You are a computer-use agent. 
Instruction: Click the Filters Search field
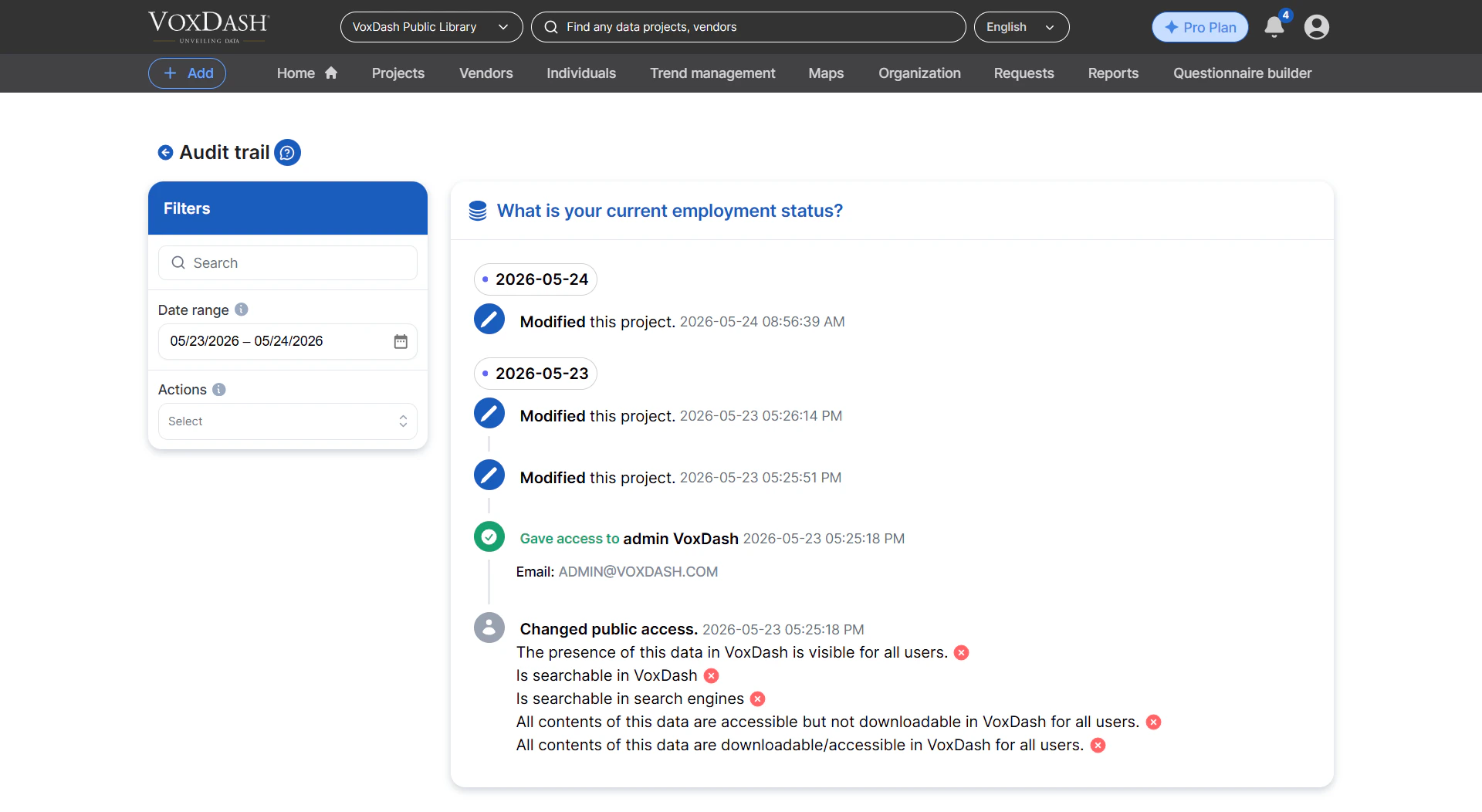(288, 263)
